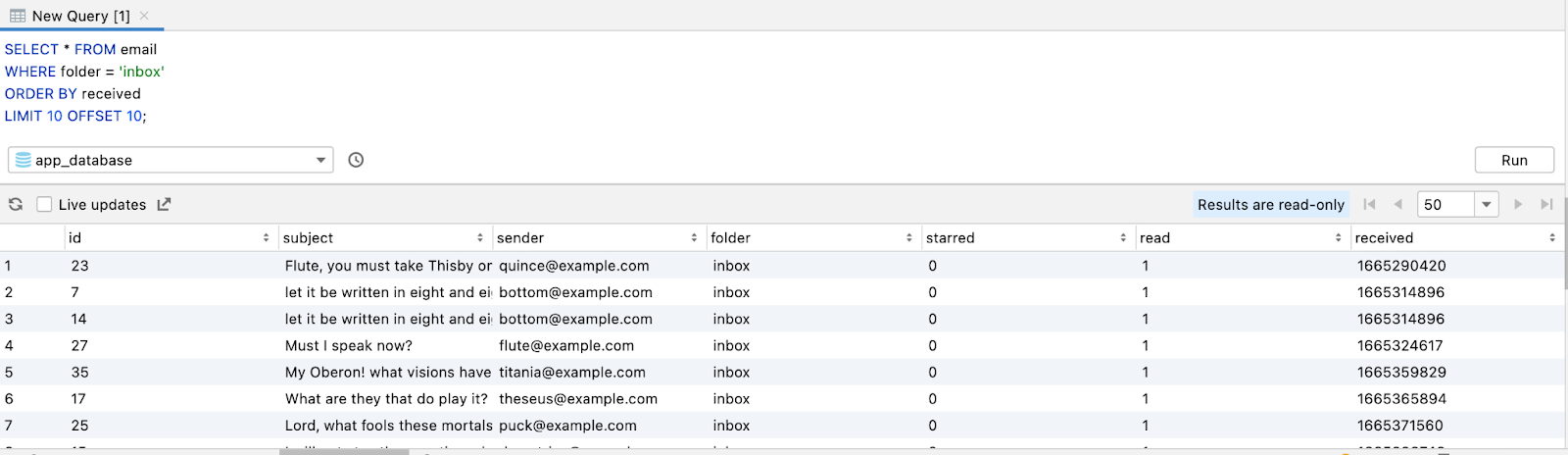Screen dimensions: 1568x455
Task: Sort by the id column
Action: pyautogui.click(x=266, y=238)
